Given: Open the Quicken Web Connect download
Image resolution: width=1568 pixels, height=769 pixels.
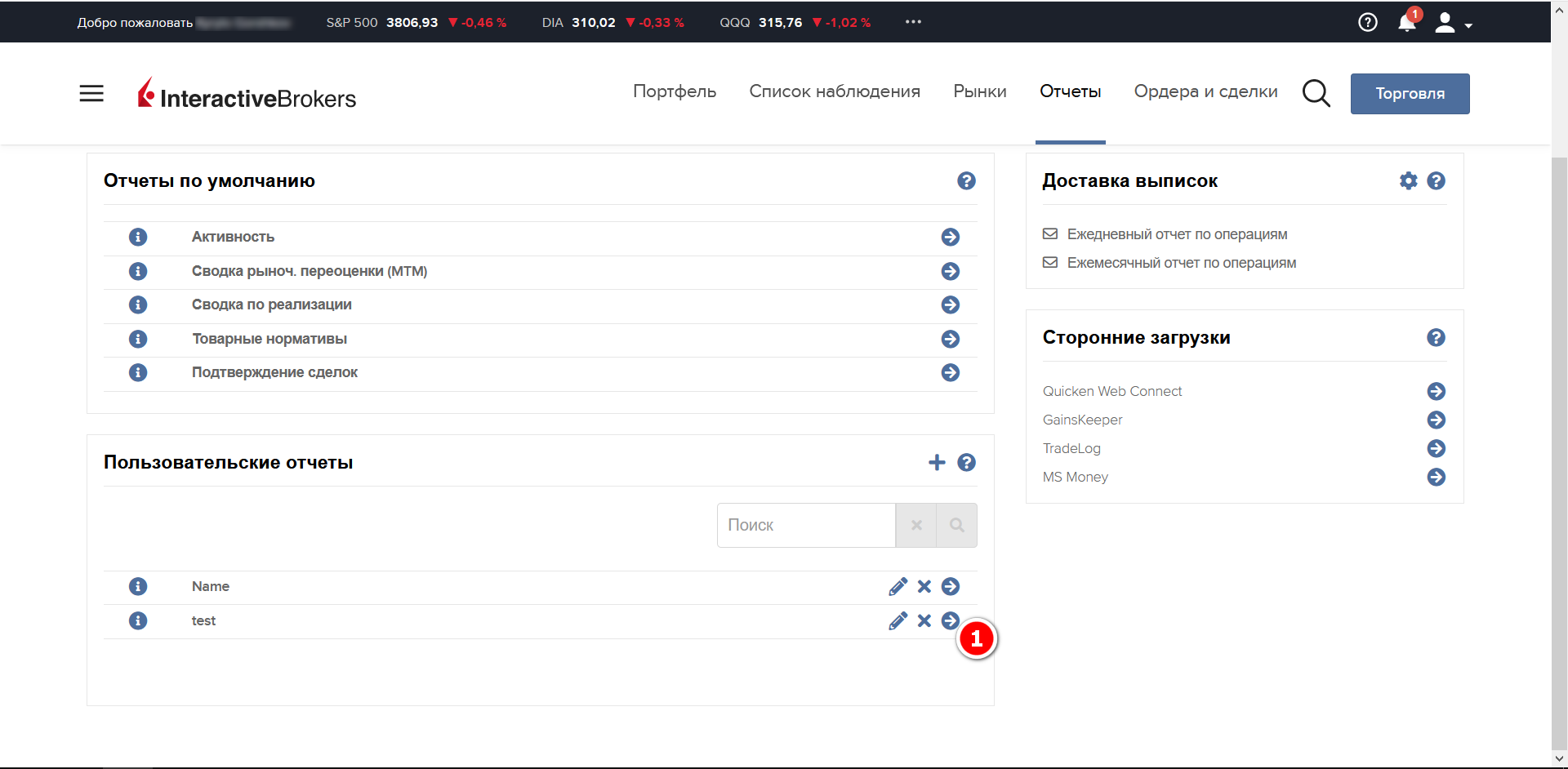Looking at the screenshot, I should pos(1436,392).
